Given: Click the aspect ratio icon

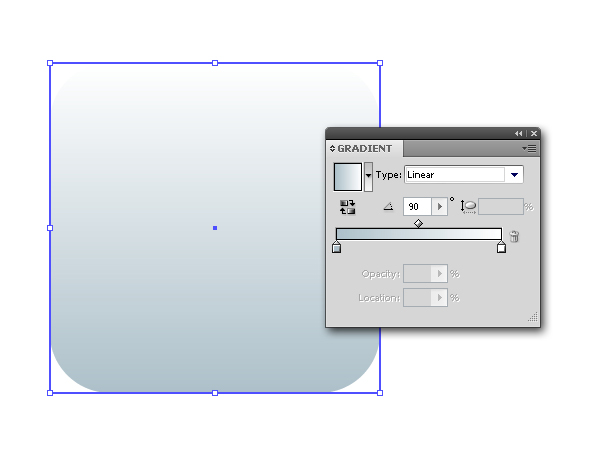Looking at the screenshot, I should (468, 207).
